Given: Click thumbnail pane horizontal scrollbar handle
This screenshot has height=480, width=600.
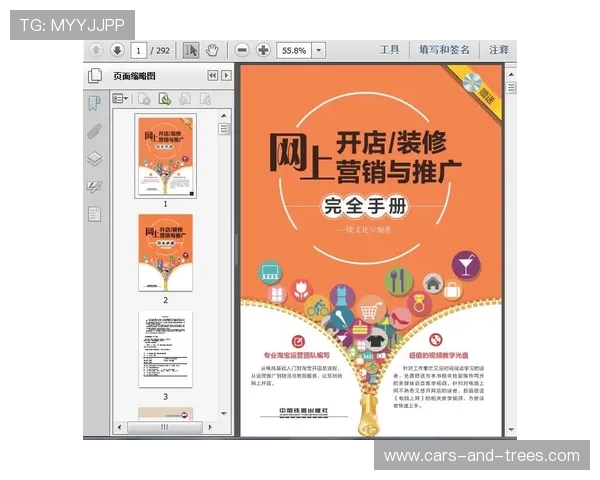Looking at the screenshot, I should [x=165, y=427].
